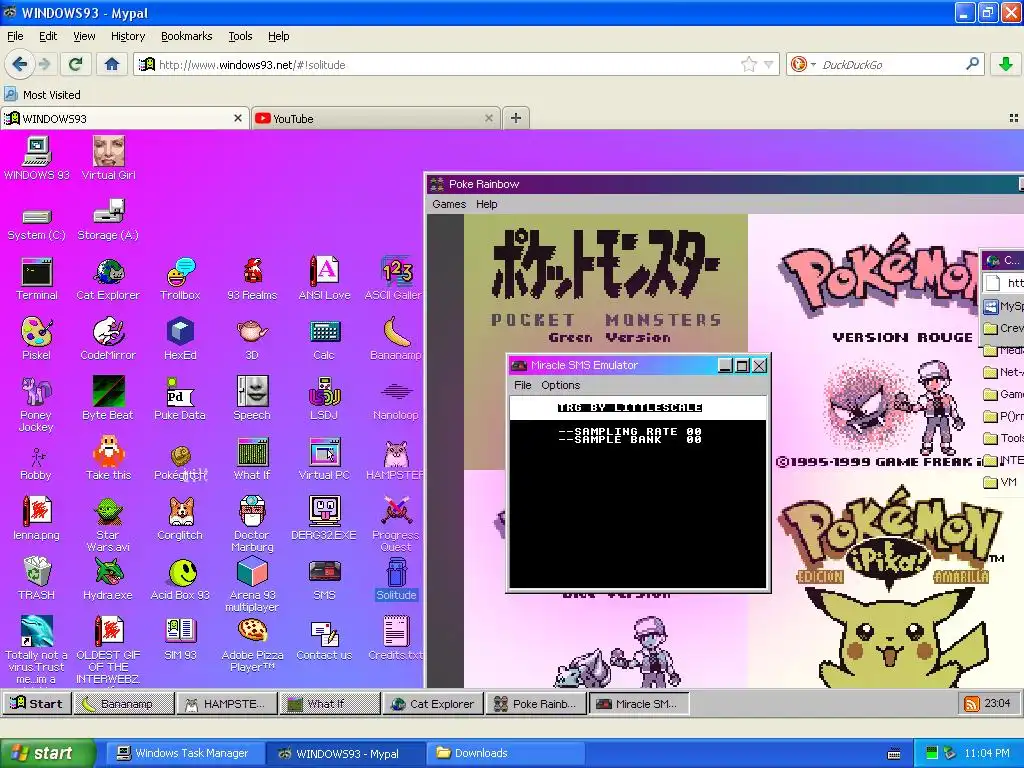Open a new tab with plus button
The height and width of the screenshot is (768, 1024).
[x=516, y=118]
